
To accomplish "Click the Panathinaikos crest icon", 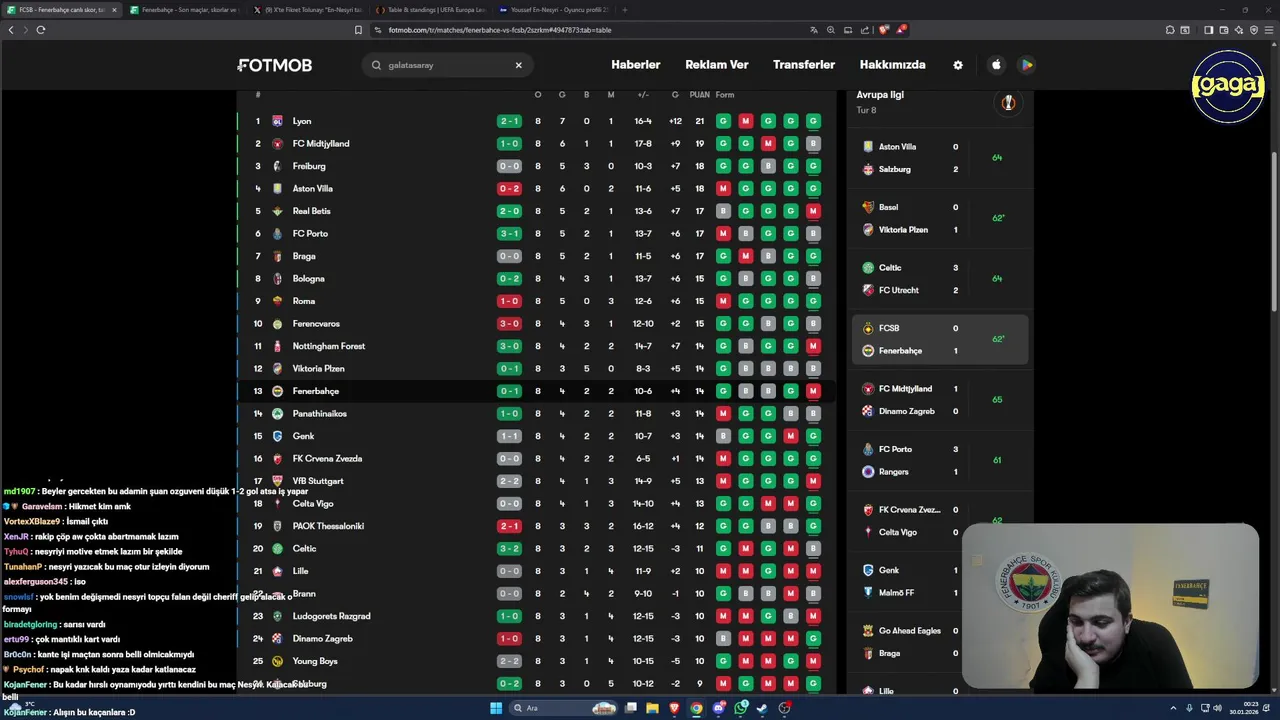I will point(277,414).
